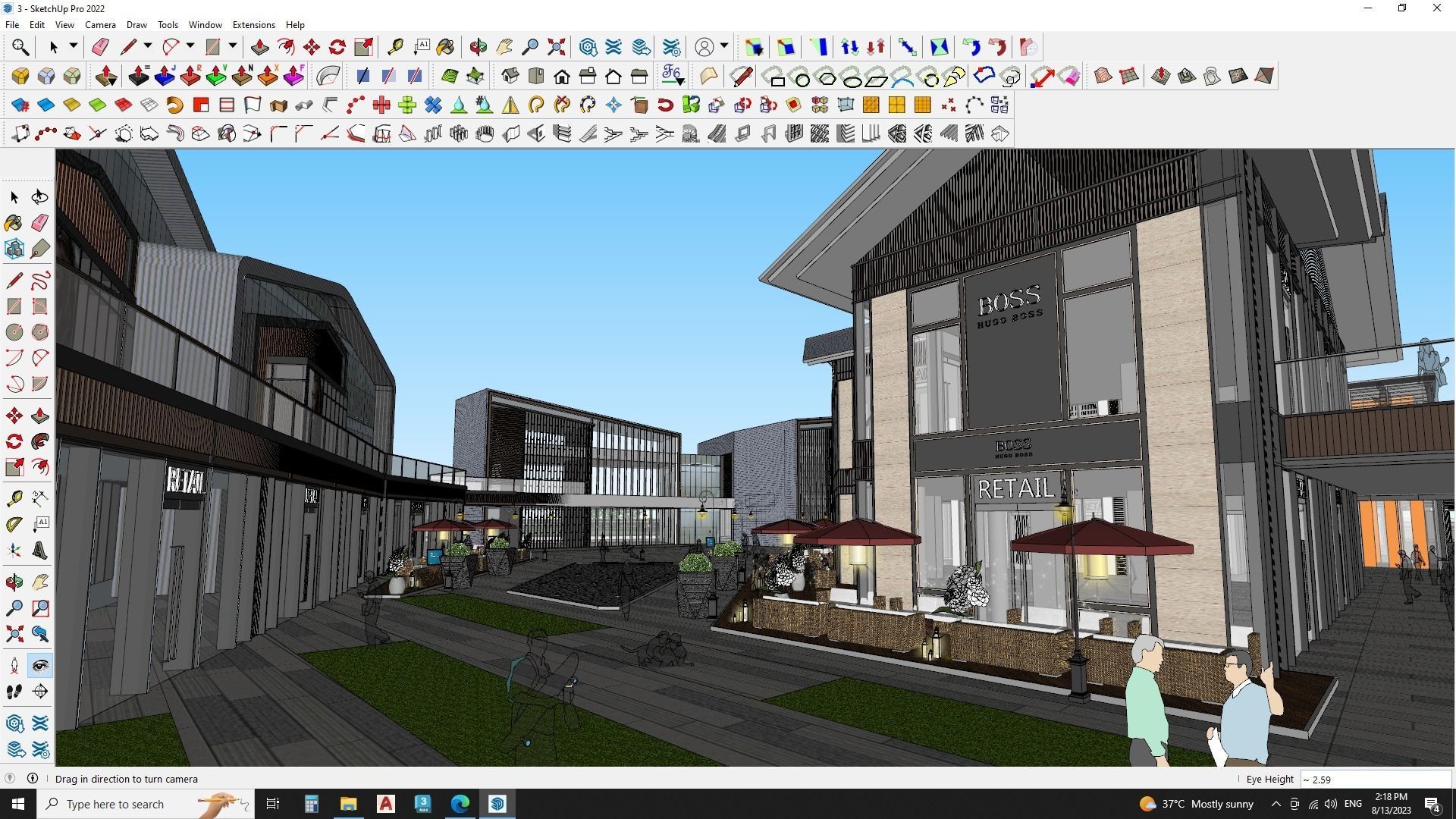Open the Edit menu
This screenshot has height=819, width=1456.
[36, 24]
